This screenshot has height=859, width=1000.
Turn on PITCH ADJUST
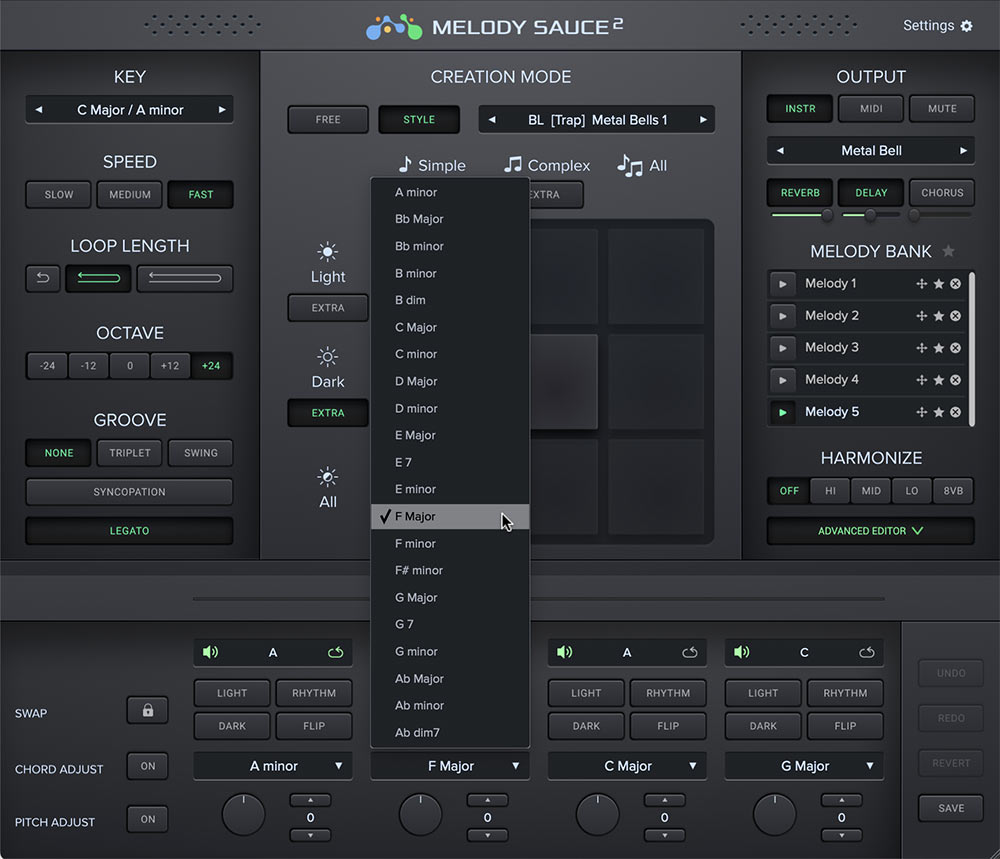point(147,819)
